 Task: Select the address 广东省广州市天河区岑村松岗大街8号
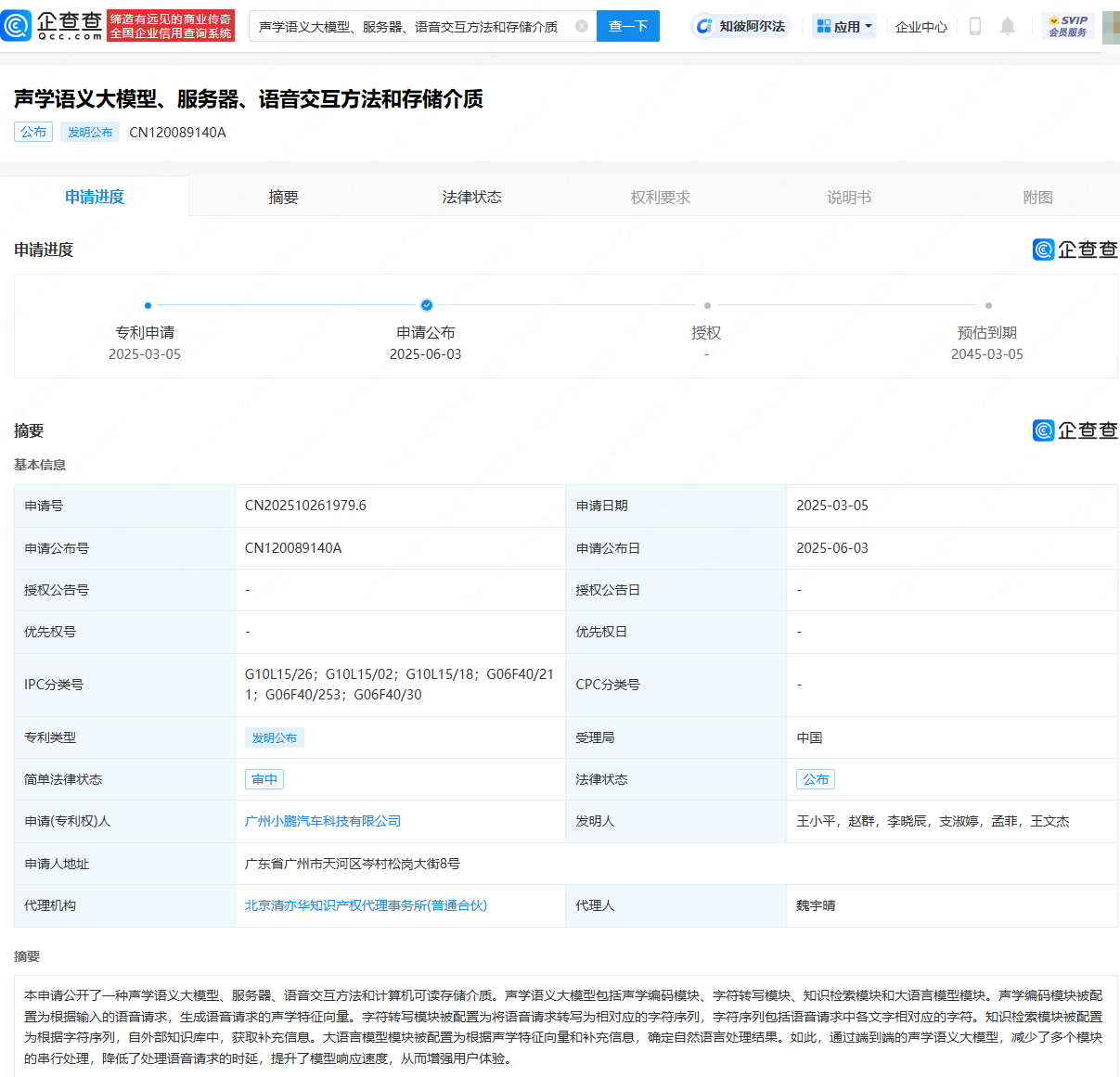click(353, 864)
